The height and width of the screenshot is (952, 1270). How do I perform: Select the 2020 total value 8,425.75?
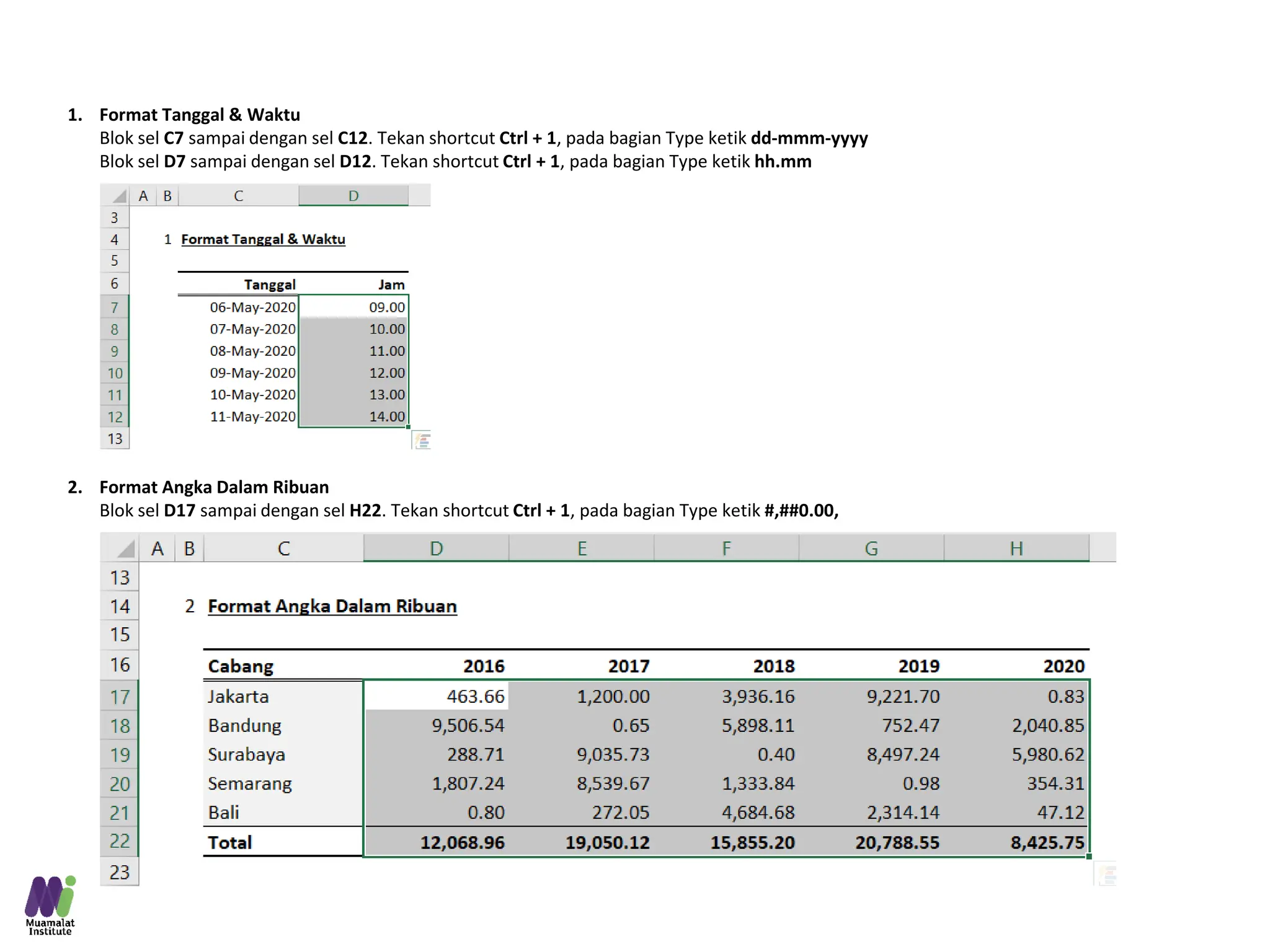(1047, 842)
